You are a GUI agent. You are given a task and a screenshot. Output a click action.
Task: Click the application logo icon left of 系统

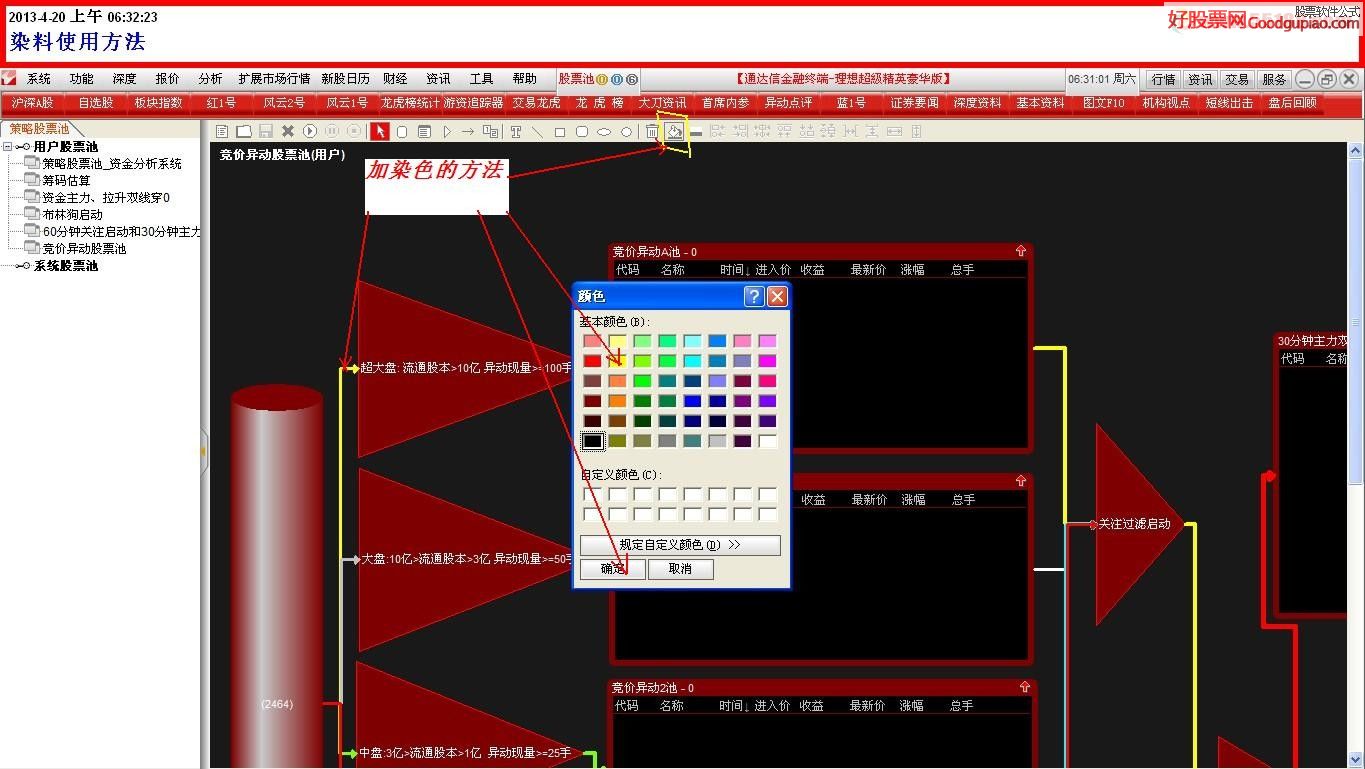[9, 79]
